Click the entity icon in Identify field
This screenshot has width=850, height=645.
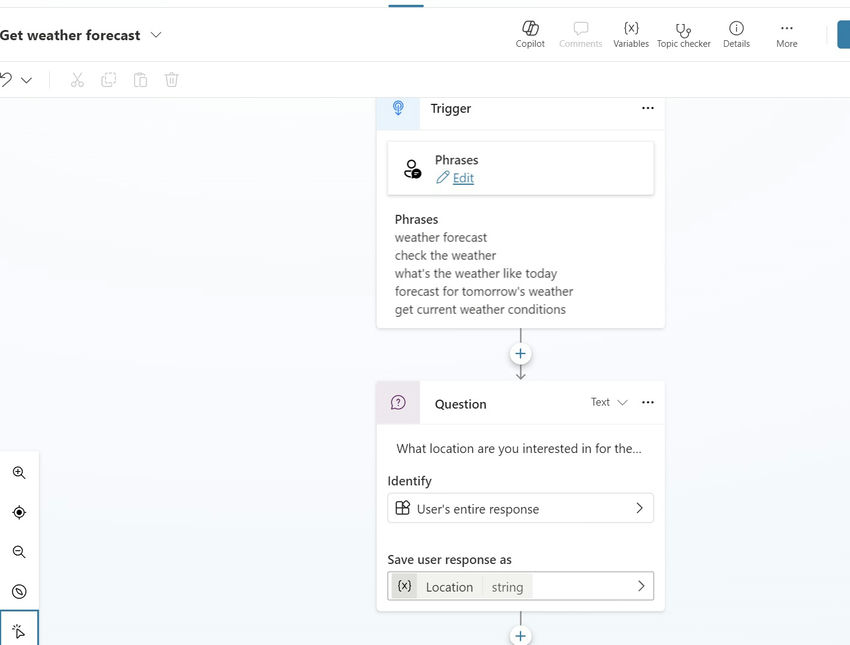(403, 508)
